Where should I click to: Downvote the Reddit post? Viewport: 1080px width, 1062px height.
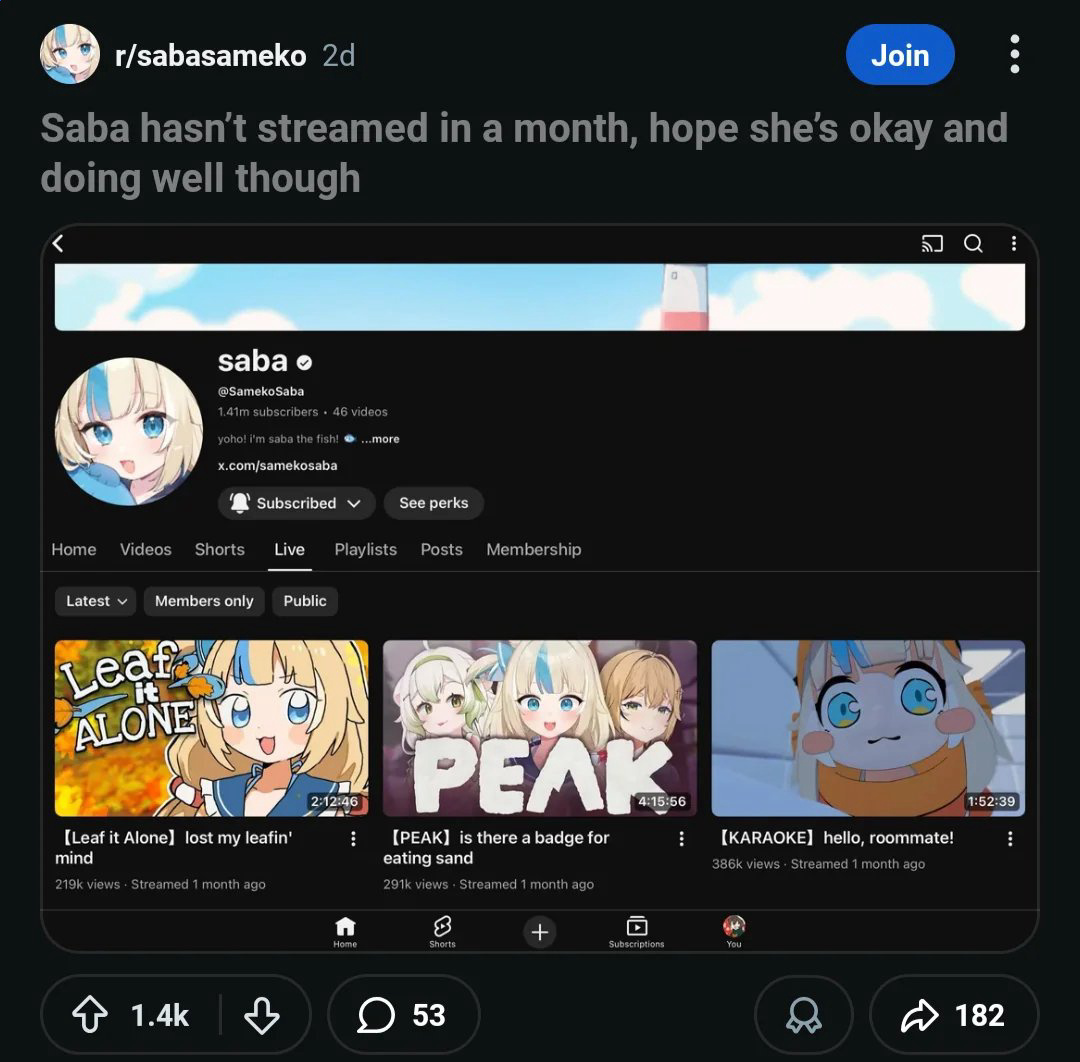pyautogui.click(x=262, y=1015)
